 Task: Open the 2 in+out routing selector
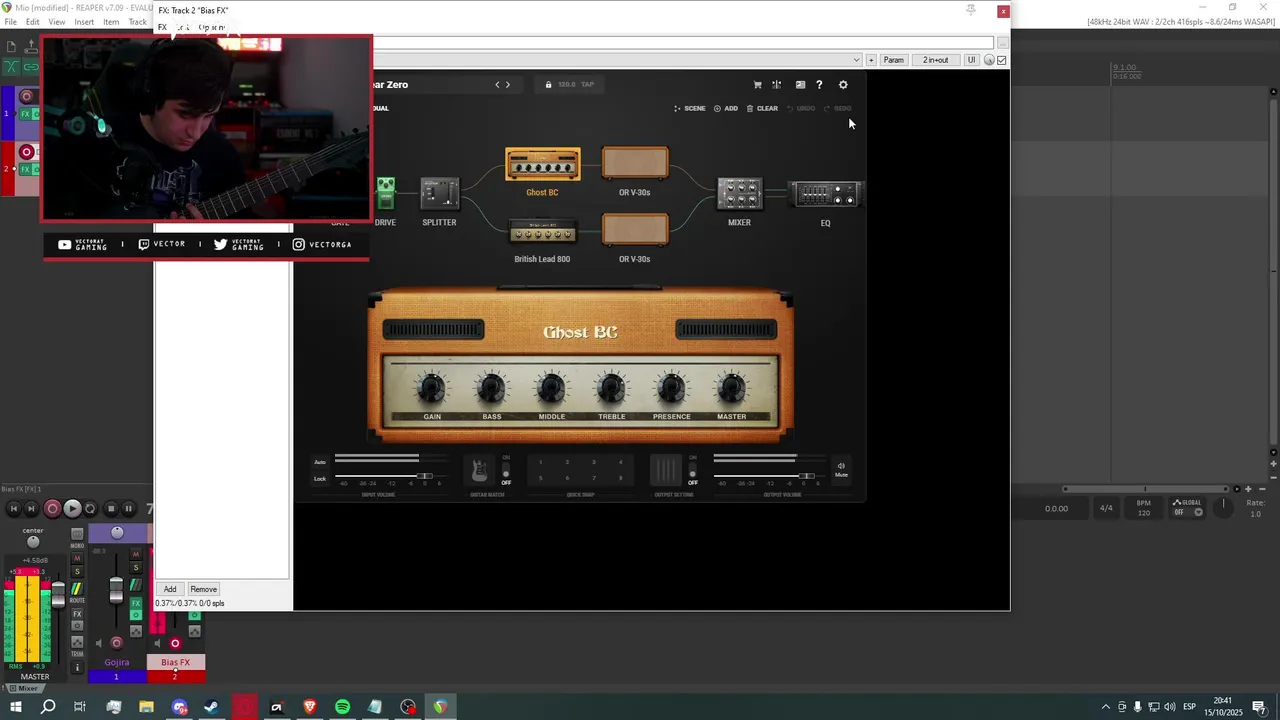935,60
